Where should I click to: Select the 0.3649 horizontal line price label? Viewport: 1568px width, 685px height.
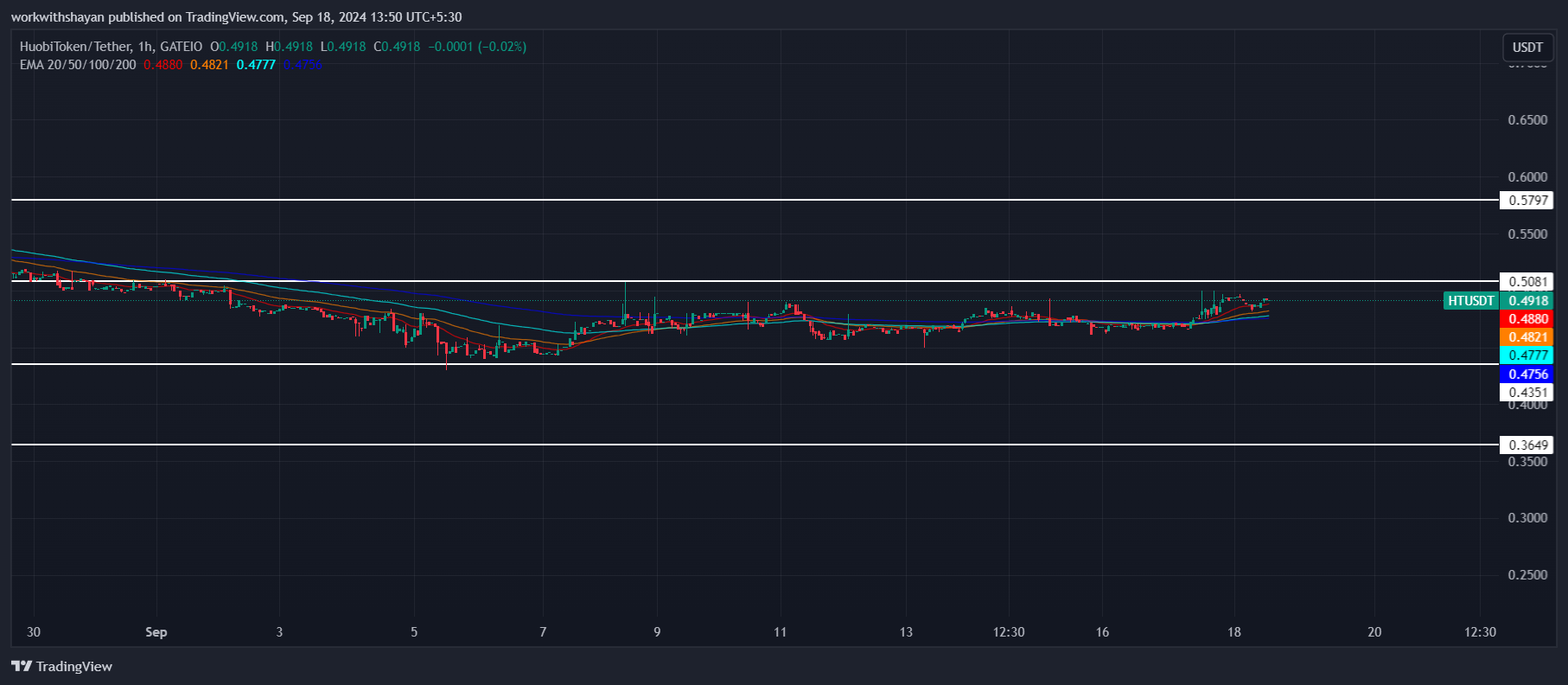[x=1527, y=445]
